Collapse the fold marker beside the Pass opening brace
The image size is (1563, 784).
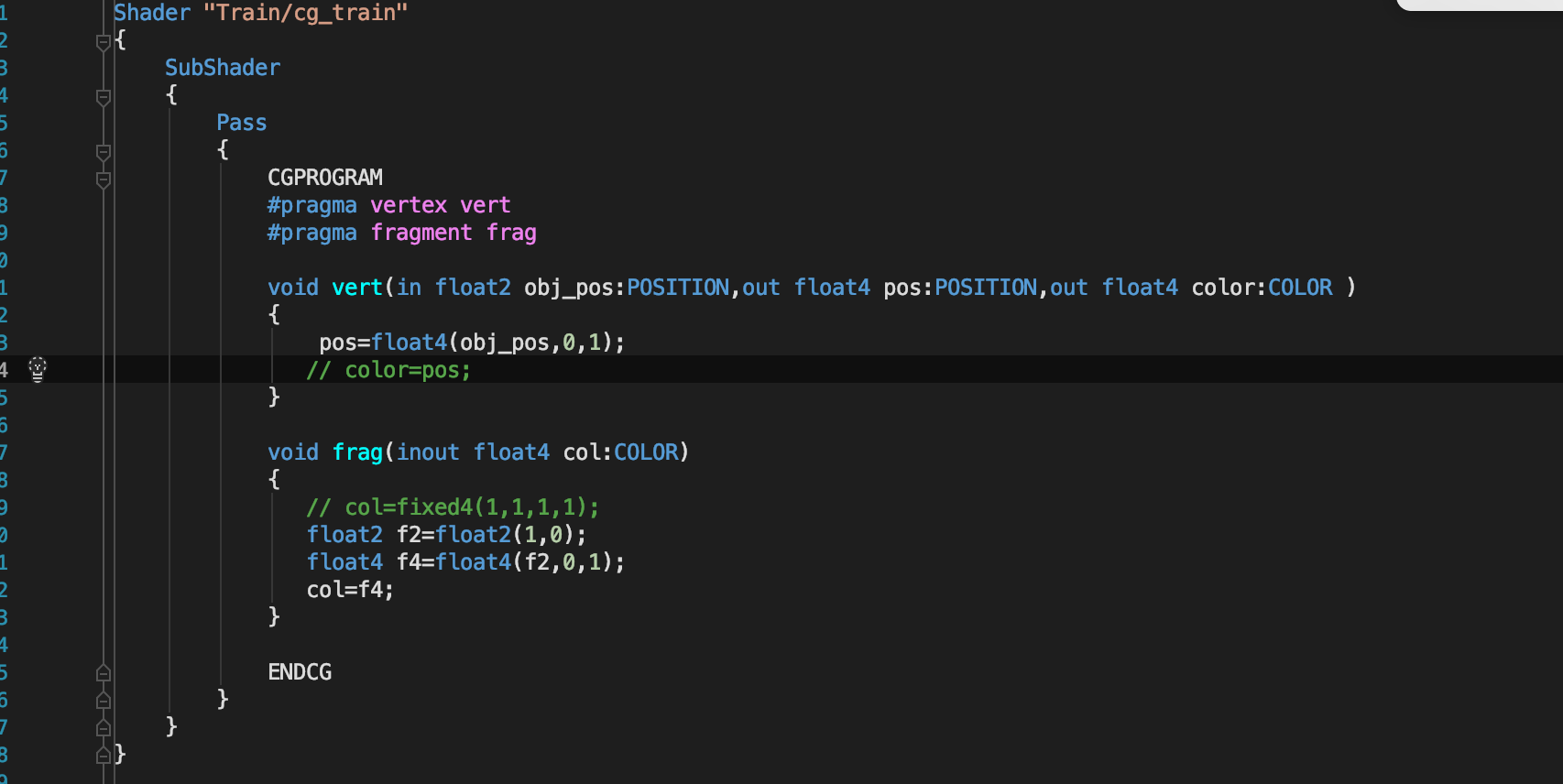point(104,151)
